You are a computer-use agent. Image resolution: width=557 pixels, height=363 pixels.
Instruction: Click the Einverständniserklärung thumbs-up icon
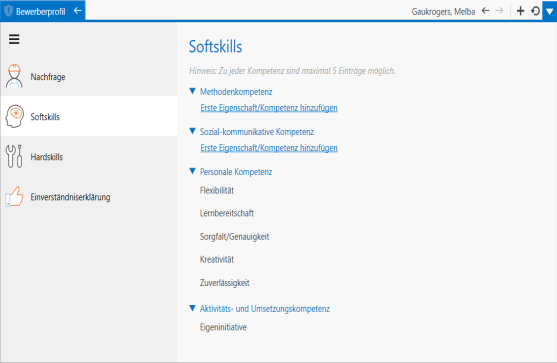(14, 196)
